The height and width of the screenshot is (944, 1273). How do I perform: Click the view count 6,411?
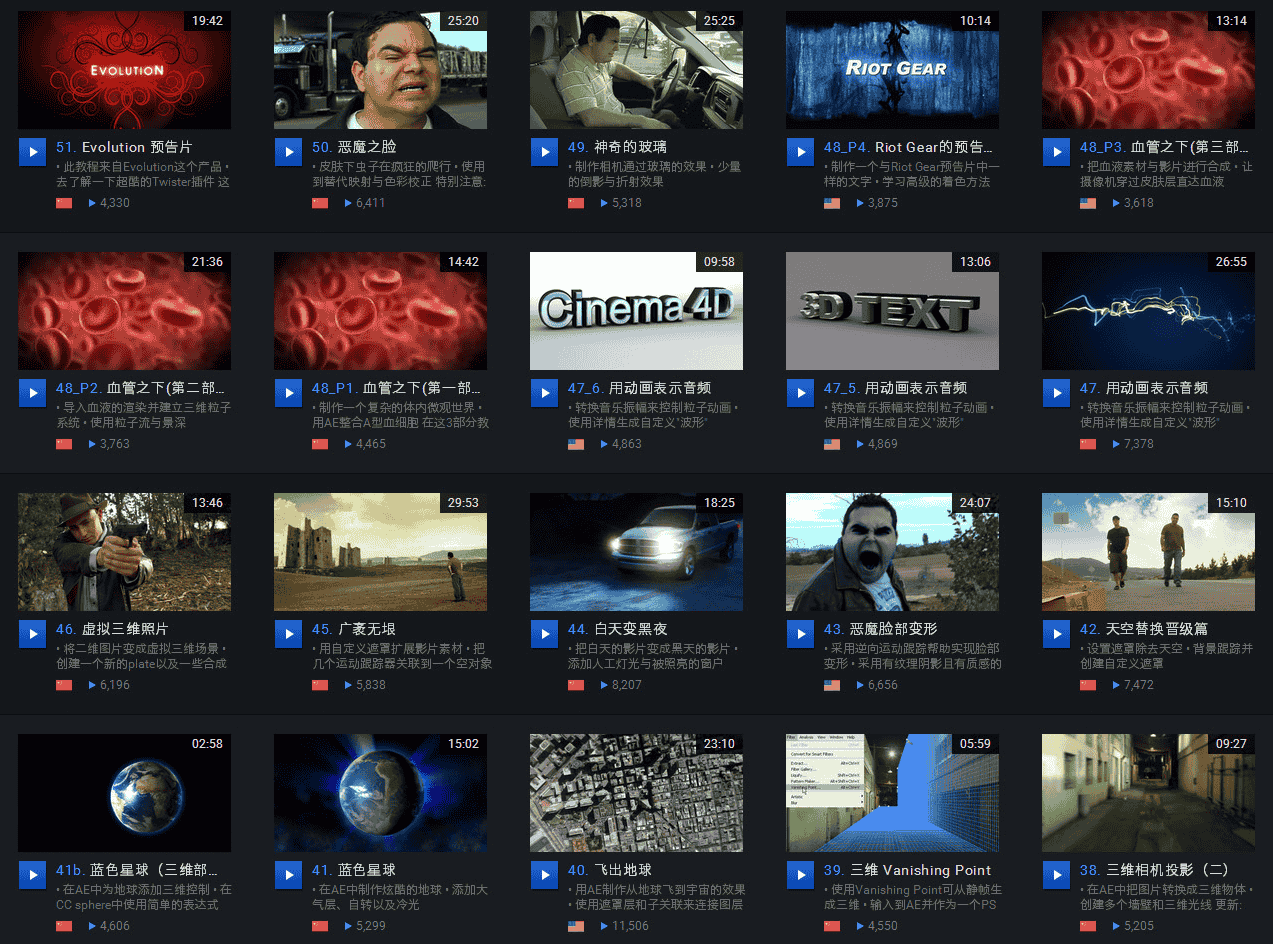371,203
